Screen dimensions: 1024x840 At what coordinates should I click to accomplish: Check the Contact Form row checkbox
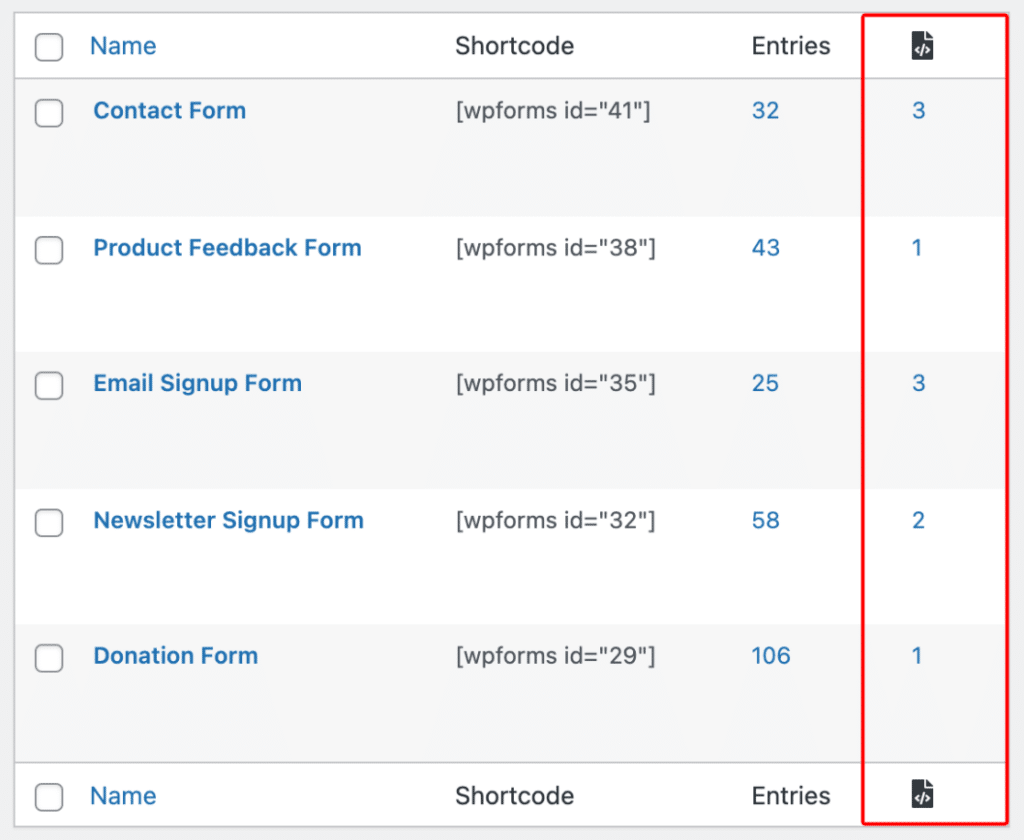(48, 113)
